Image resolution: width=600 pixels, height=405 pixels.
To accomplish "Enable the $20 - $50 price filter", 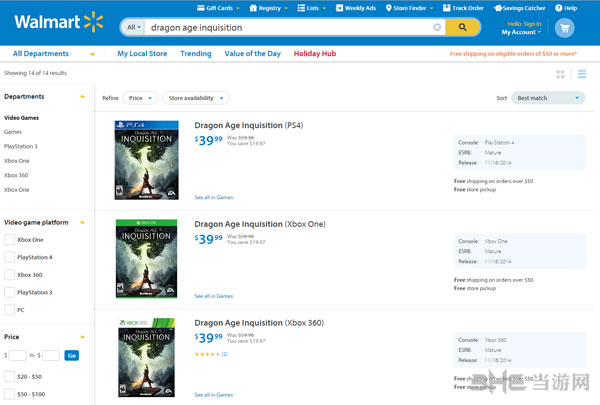I will tap(10, 376).
